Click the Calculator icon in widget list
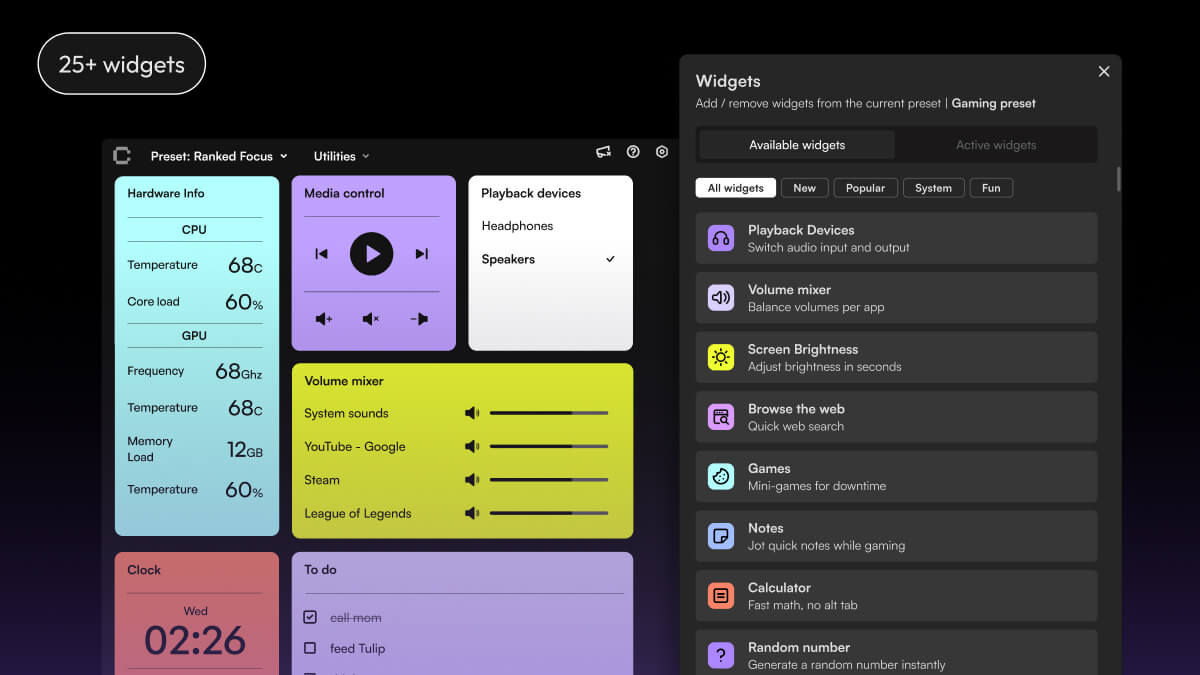The height and width of the screenshot is (675, 1200). [x=721, y=596]
